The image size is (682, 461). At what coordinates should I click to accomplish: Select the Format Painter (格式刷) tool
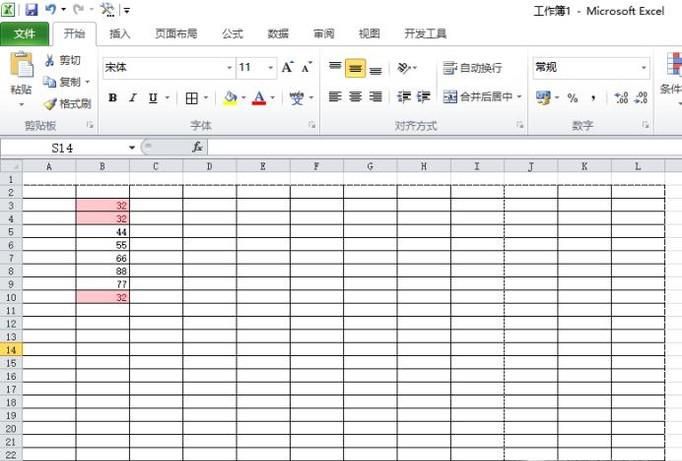point(67,104)
